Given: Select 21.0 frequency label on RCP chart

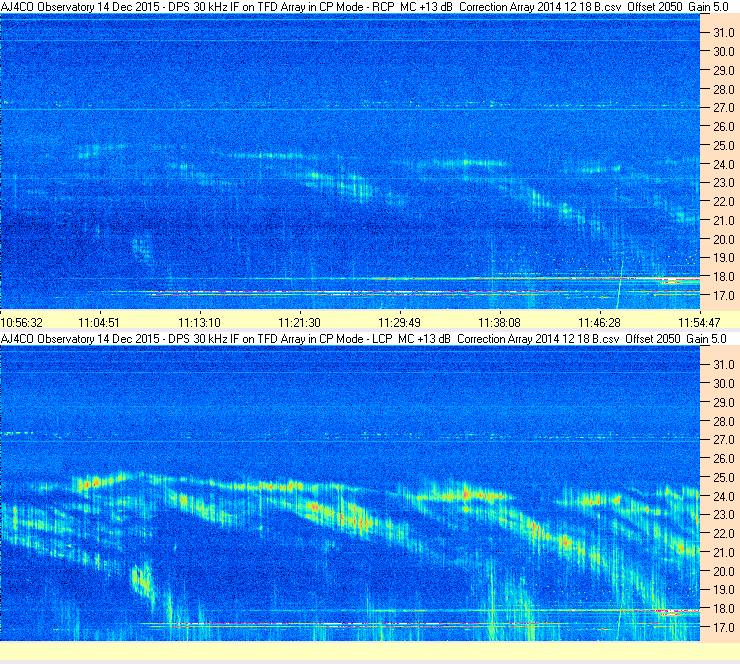Looking at the screenshot, I should pyautogui.click(x=724, y=221).
